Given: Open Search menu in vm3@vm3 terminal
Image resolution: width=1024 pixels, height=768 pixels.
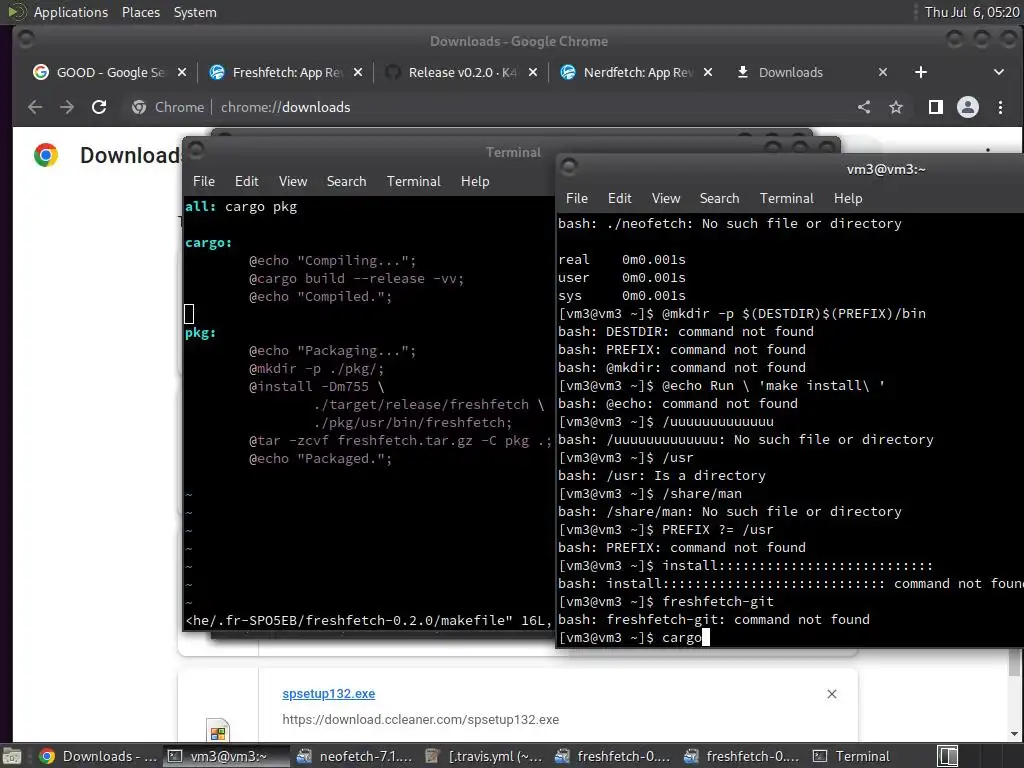Looking at the screenshot, I should click(x=719, y=199).
